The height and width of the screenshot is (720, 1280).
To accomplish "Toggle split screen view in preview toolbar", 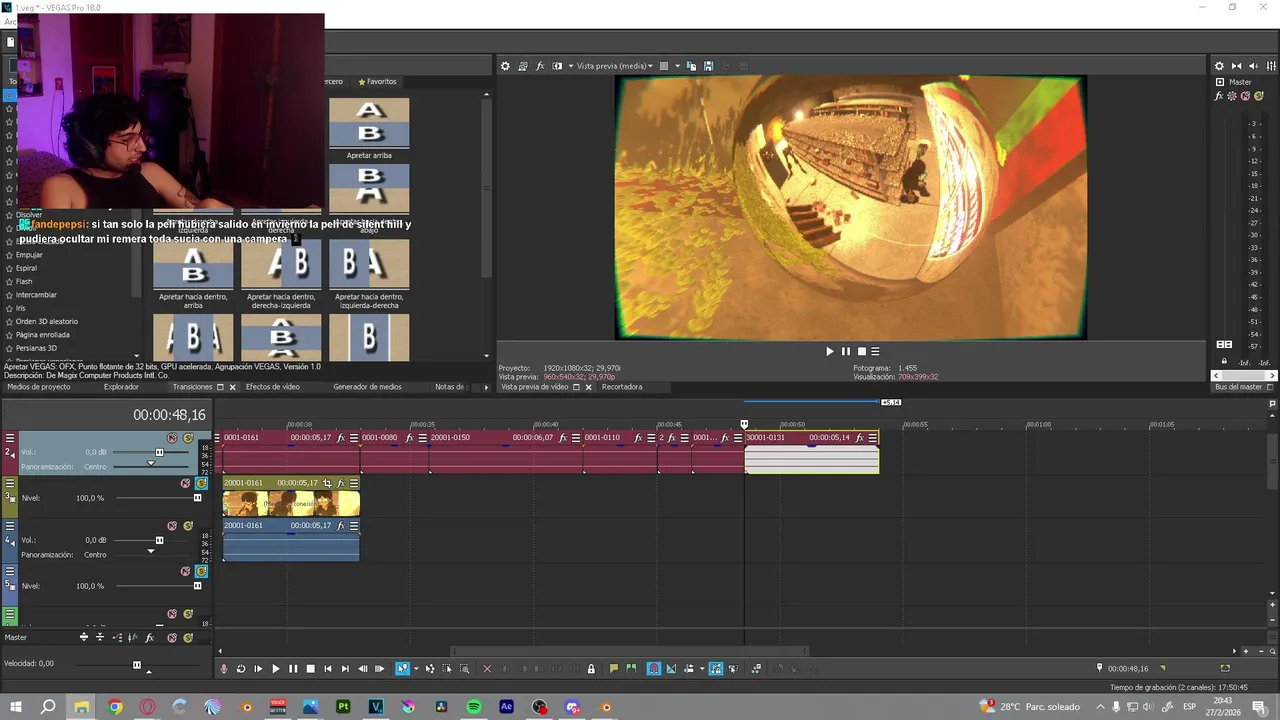I will pos(557,66).
